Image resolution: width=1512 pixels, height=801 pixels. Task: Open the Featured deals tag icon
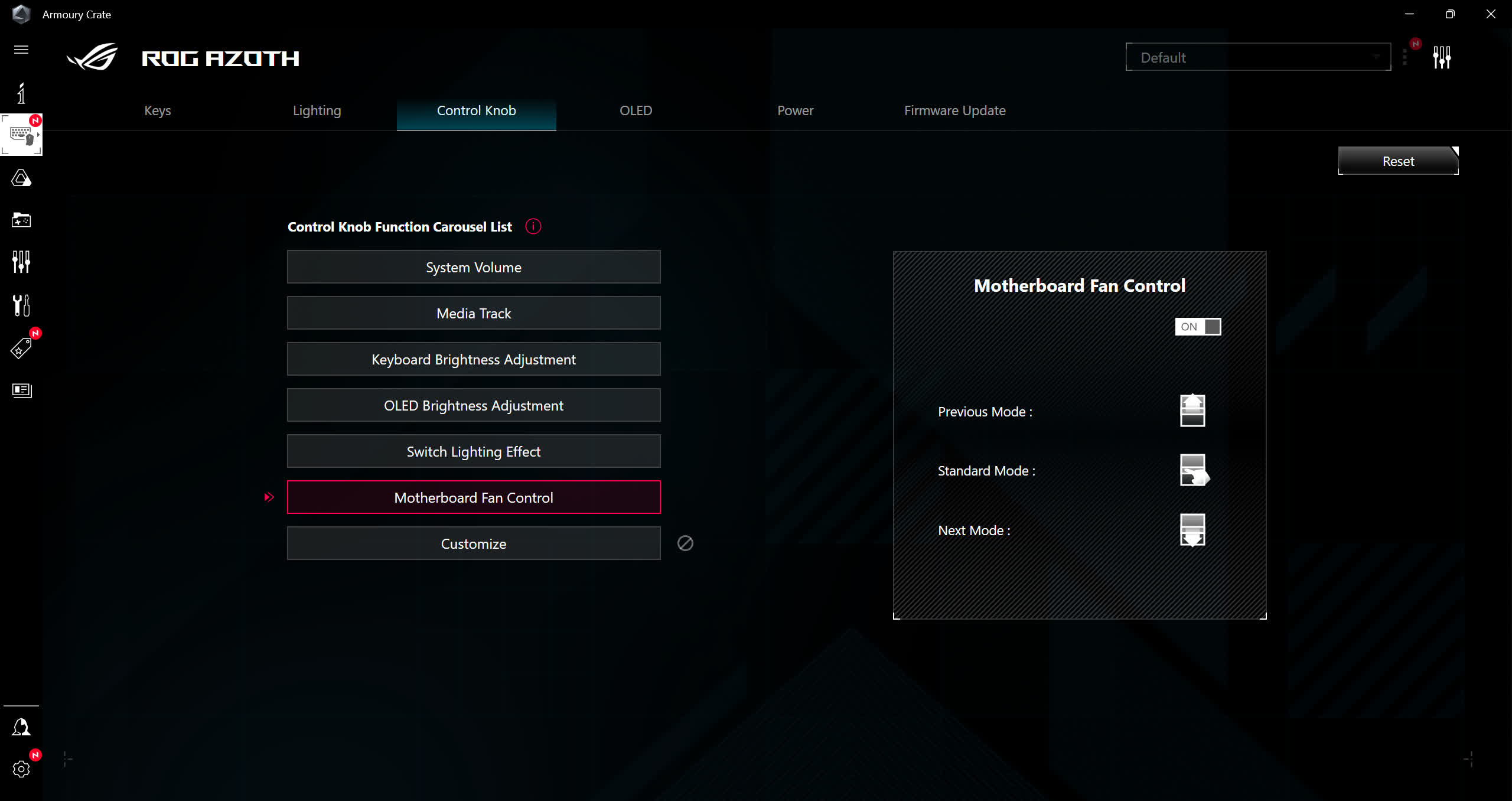pyautogui.click(x=21, y=349)
